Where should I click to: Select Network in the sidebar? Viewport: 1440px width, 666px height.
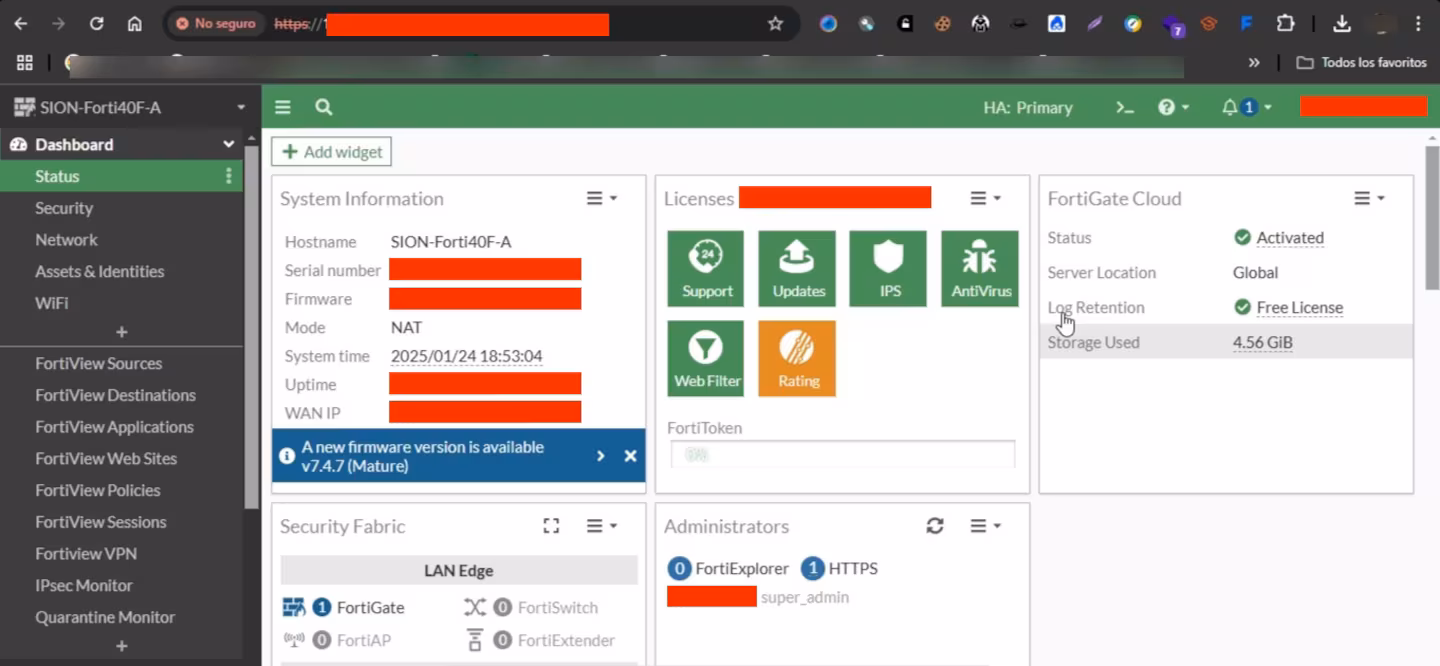click(66, 240)
